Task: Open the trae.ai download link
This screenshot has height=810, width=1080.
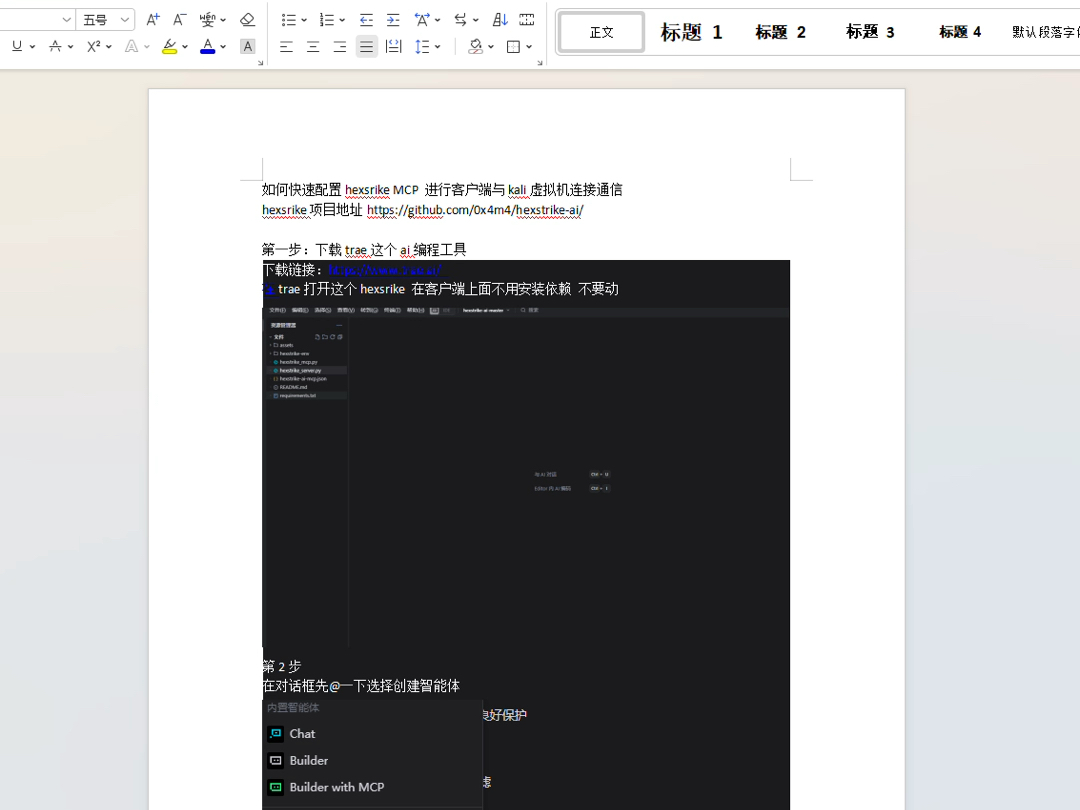Action: 385,270
